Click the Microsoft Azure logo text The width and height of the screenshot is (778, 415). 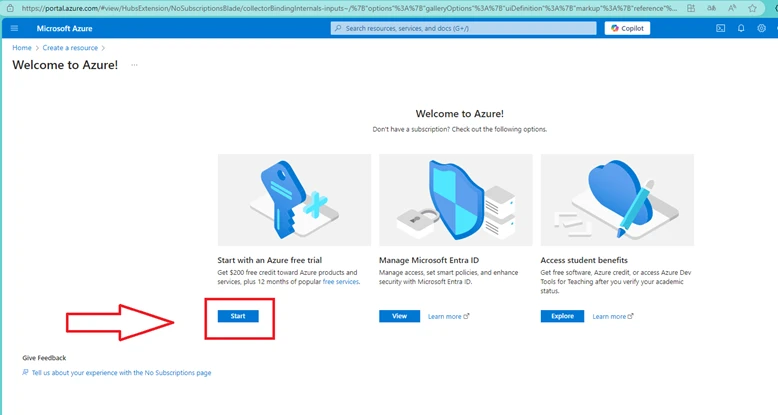(65, 28)
